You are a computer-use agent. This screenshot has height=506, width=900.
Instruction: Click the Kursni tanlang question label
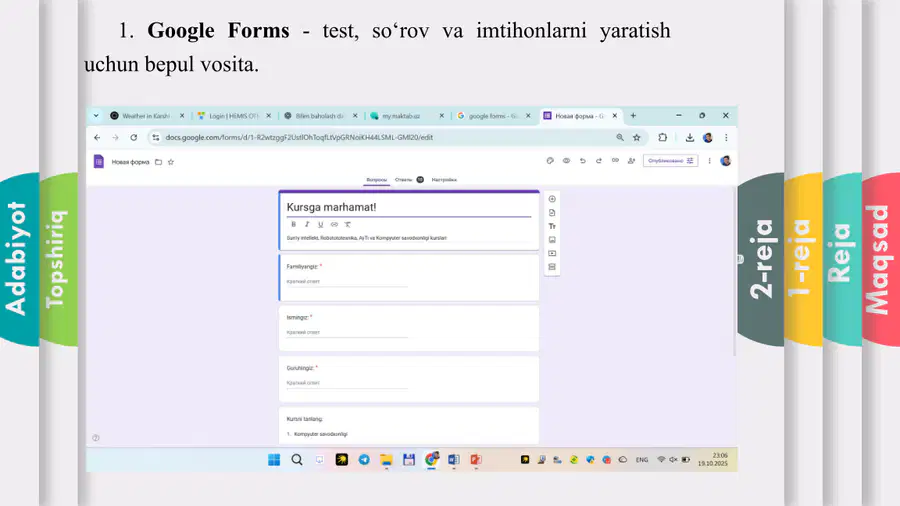point(304,419)
